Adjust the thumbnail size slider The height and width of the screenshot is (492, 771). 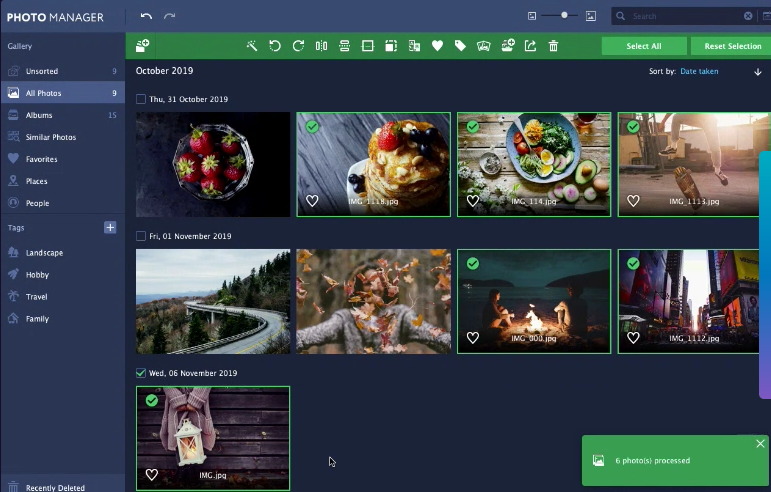565,16
